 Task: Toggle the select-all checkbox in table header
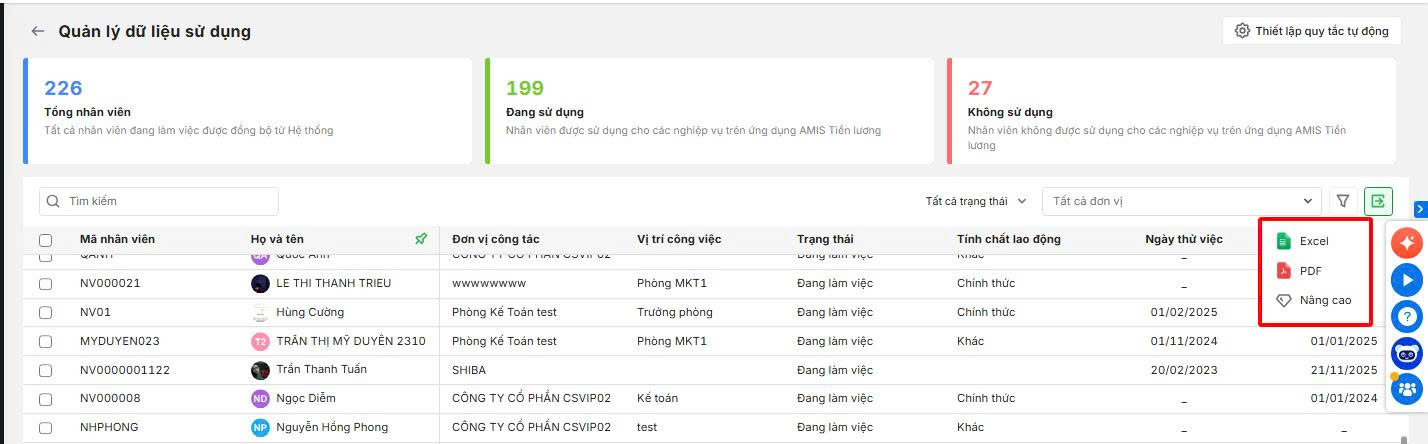click(x=46, y=240)
